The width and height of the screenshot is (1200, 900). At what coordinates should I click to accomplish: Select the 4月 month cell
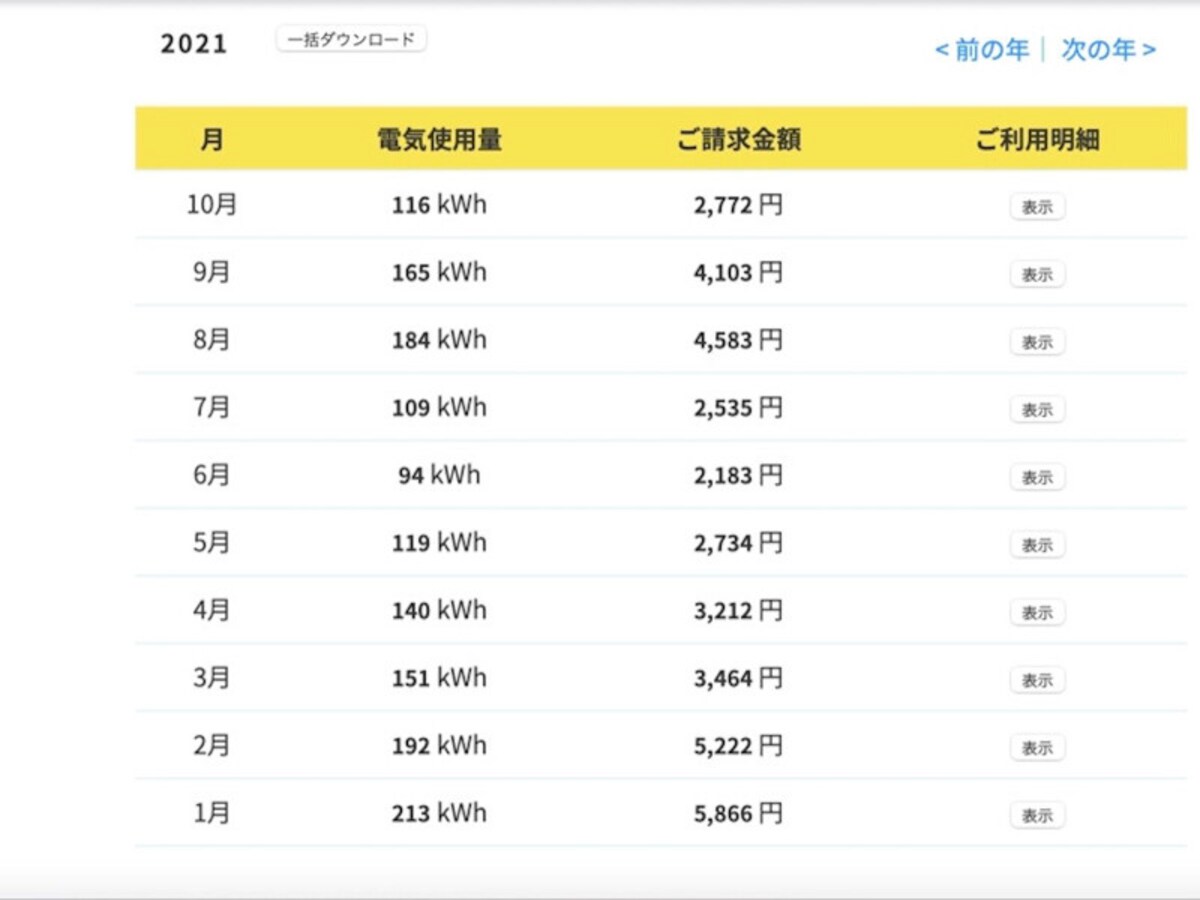point(212,610)
